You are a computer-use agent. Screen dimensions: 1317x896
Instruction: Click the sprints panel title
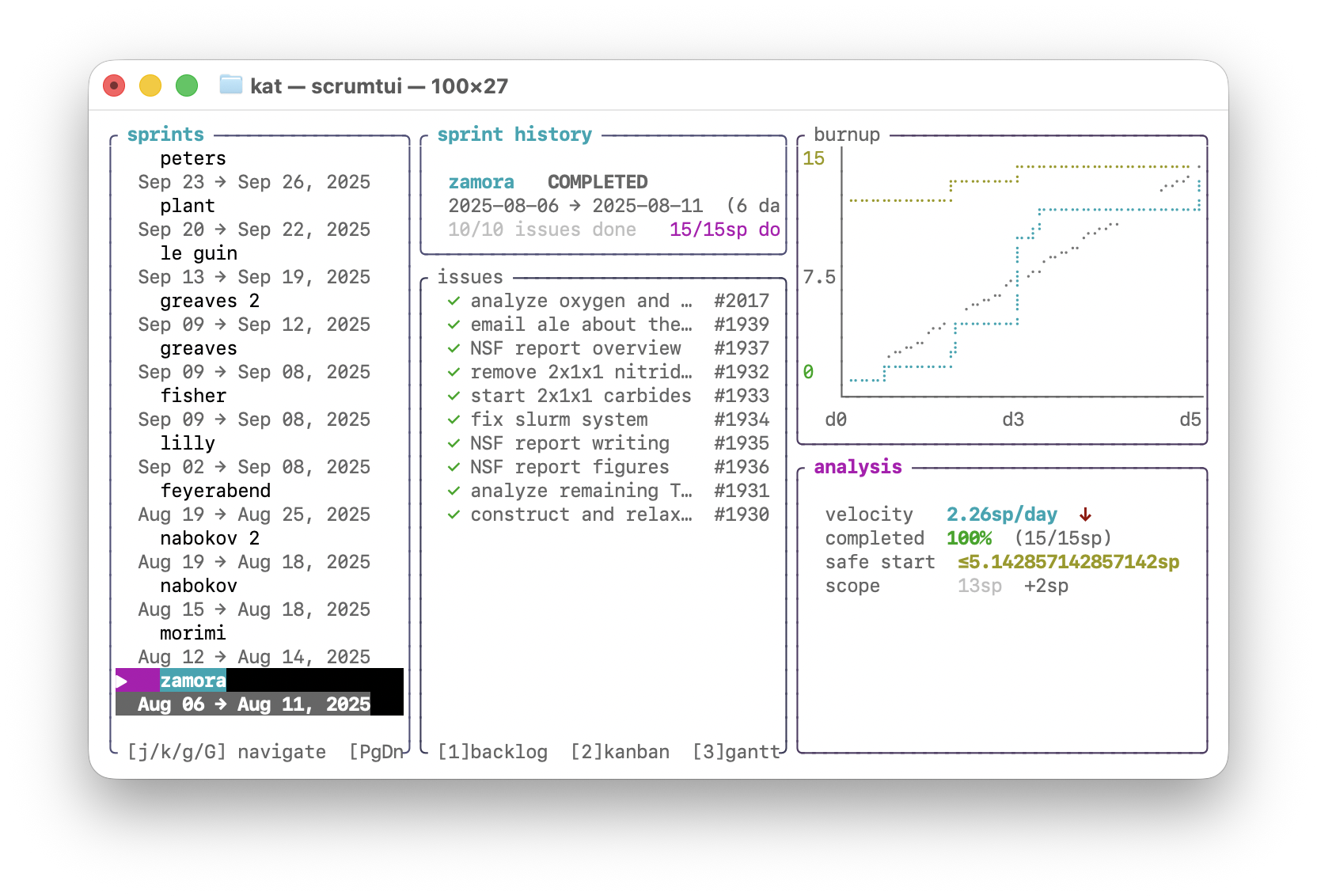165,135
